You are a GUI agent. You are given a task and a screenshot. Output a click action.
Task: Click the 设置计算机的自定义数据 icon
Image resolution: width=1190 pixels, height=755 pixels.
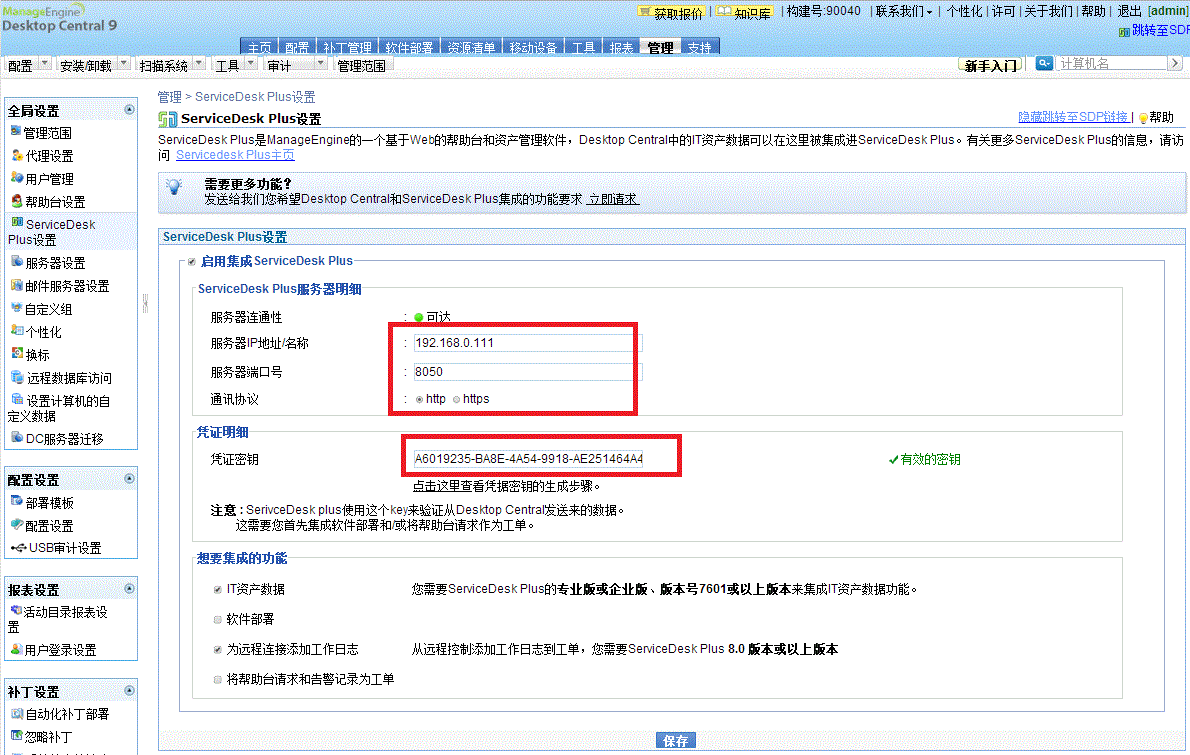[17, 399]
